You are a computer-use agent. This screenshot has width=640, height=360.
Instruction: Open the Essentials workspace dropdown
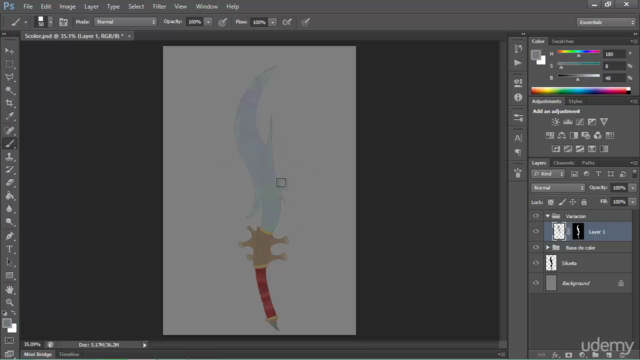[606, 22]
